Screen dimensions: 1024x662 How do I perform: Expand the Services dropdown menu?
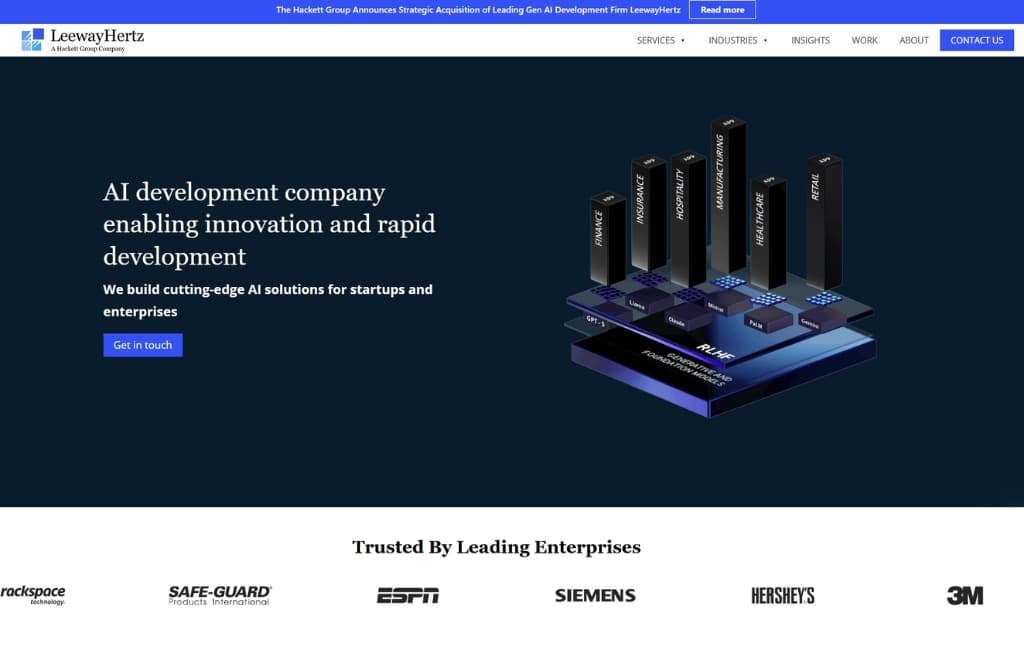(x=656, y=40)
